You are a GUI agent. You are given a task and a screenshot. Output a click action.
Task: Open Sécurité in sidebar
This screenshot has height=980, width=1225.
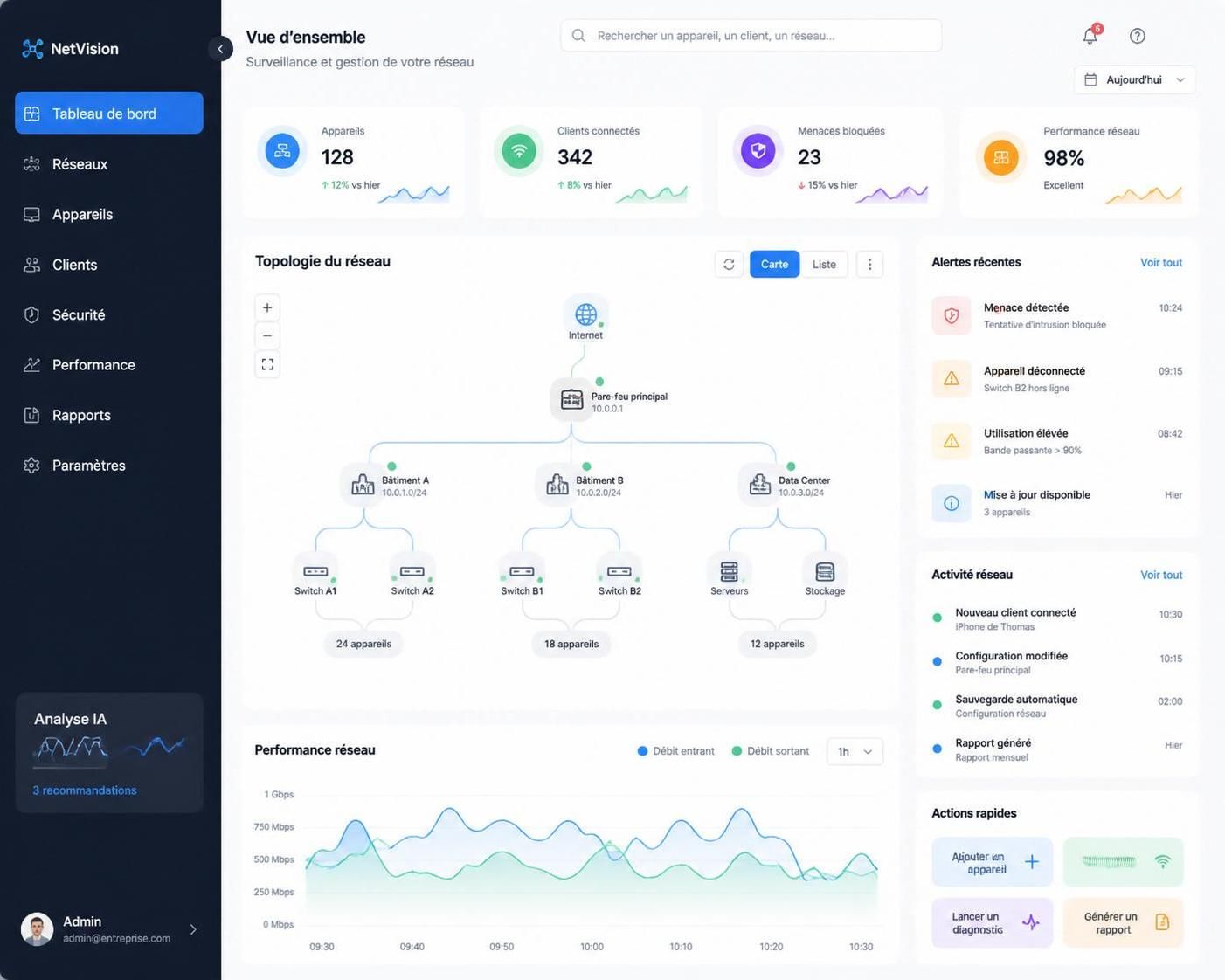click(109, 314)
